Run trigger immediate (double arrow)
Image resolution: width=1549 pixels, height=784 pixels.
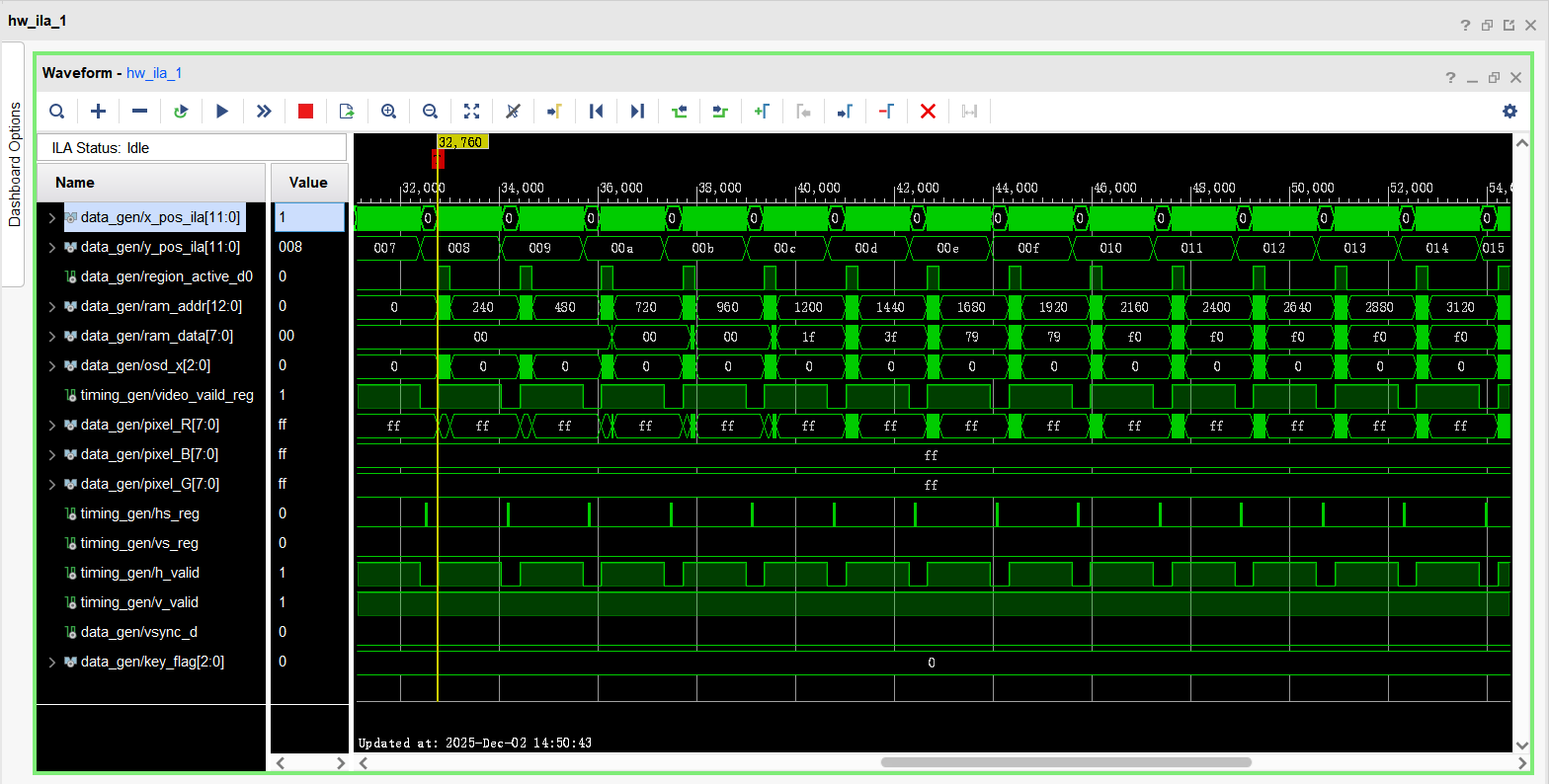click(264, 112)
